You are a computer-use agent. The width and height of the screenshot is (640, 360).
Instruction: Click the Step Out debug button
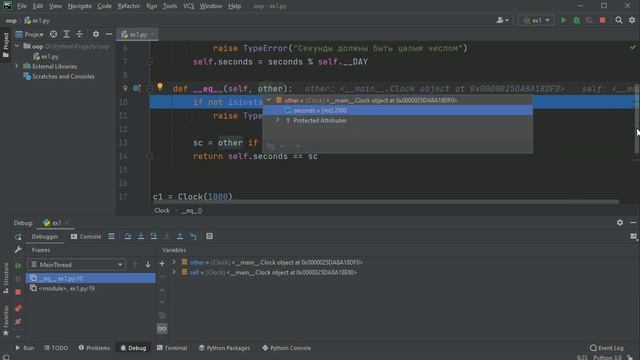(180, 236)
